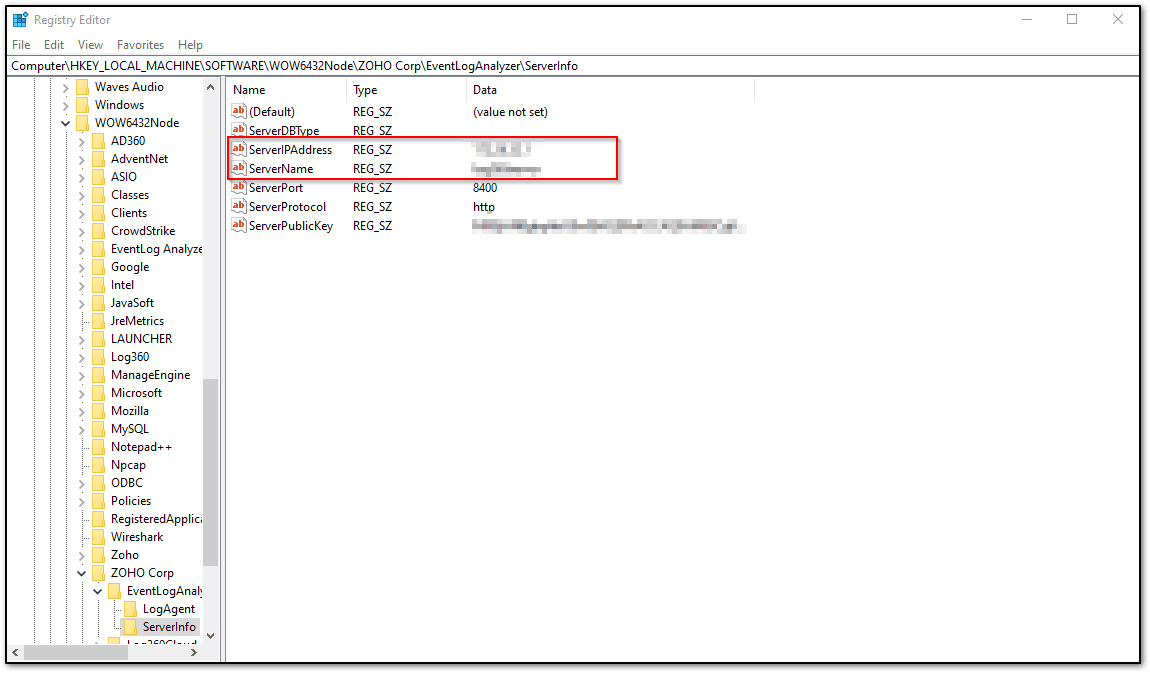Screen dimensions: 1150x673
Task: Select the ODBC key
Action: [x=127, y=482]
